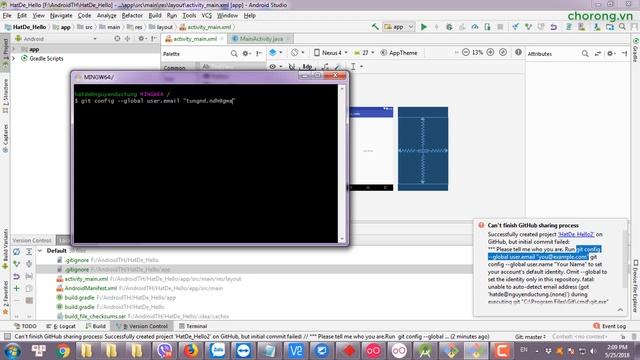Click the Revert undo arrow in main toolbar
This screenshot has width=640, height=360.
coord(553,27)
